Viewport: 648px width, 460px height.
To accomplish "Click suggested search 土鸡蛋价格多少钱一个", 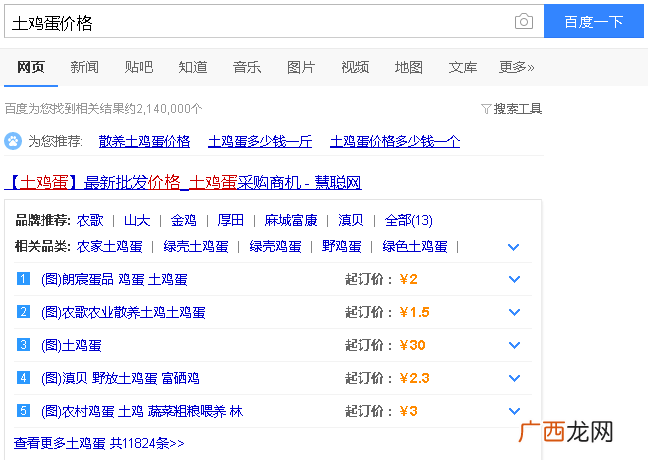I will click(x=395, y=141).
